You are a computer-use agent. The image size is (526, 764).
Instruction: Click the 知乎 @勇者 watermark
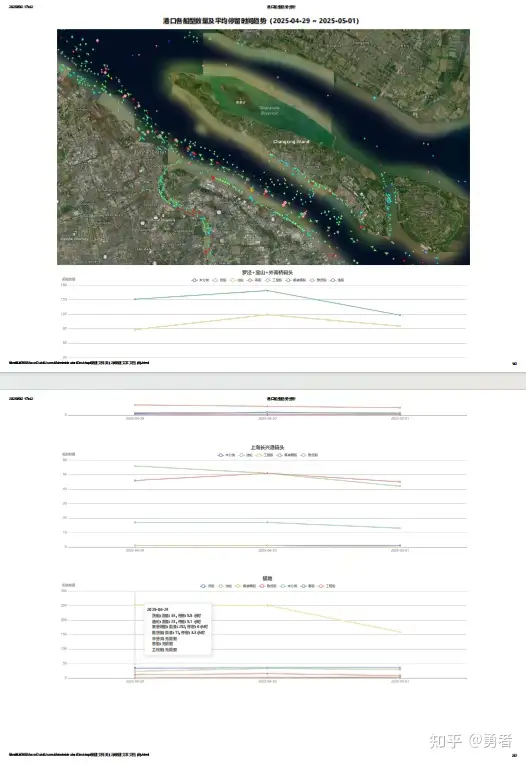(470, 741)
